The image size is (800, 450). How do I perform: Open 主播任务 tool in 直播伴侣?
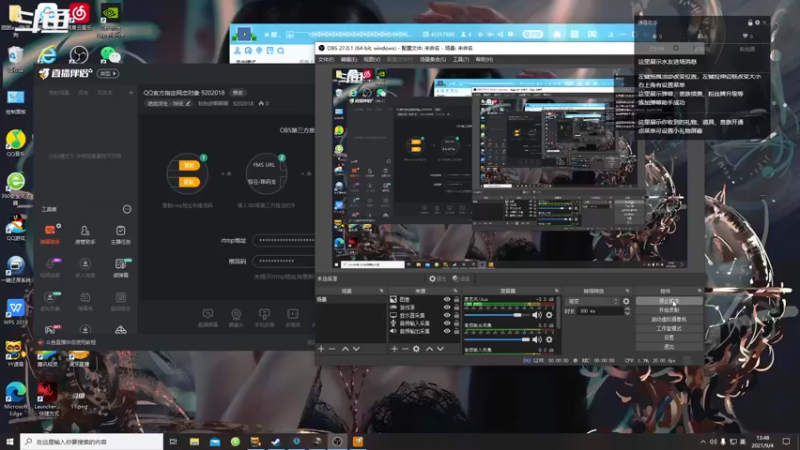point(120,235)
